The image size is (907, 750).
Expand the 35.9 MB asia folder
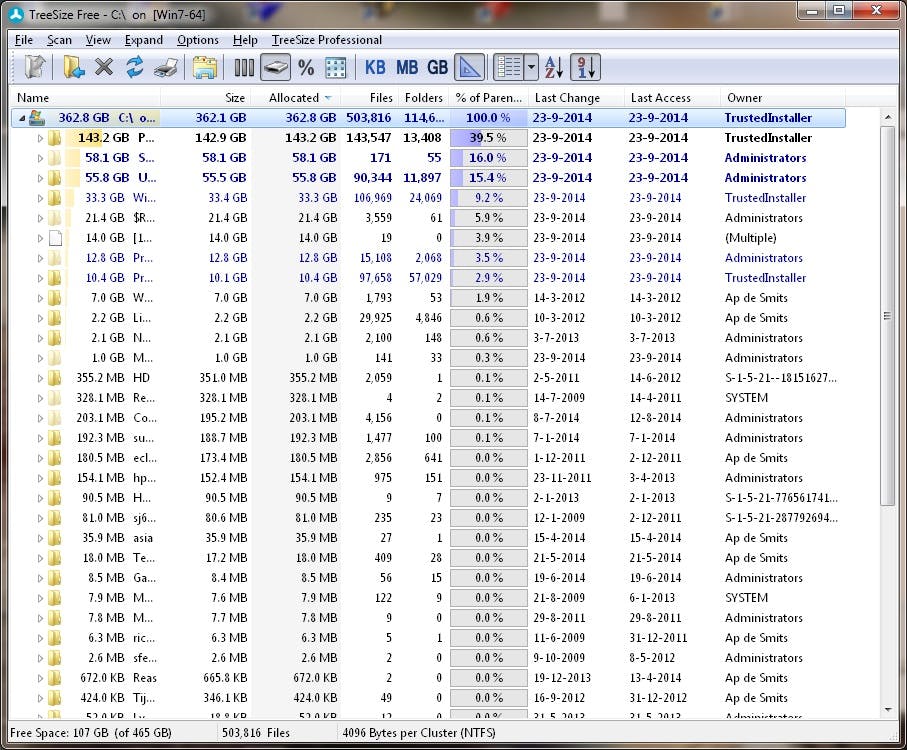click(40, 538)
